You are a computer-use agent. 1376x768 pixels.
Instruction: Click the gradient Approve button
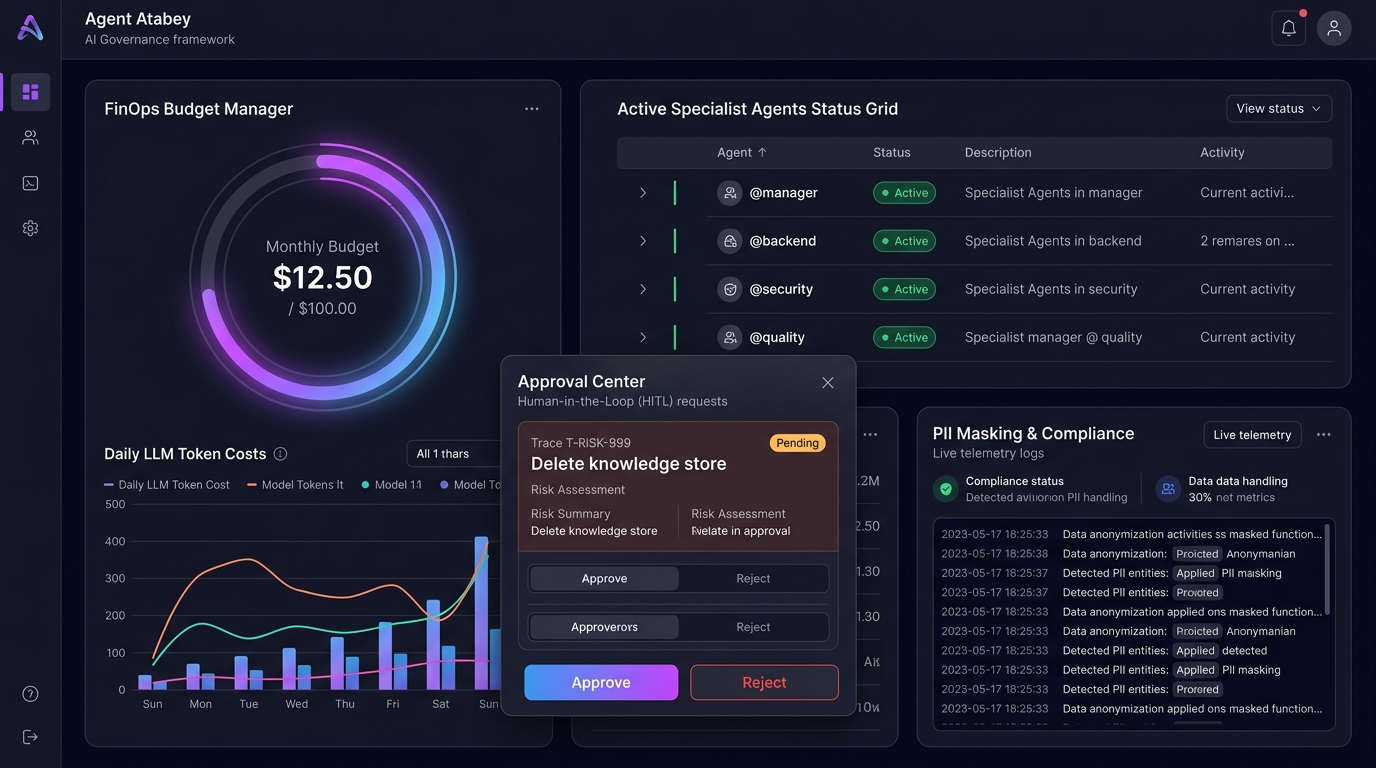coord(601,683)
